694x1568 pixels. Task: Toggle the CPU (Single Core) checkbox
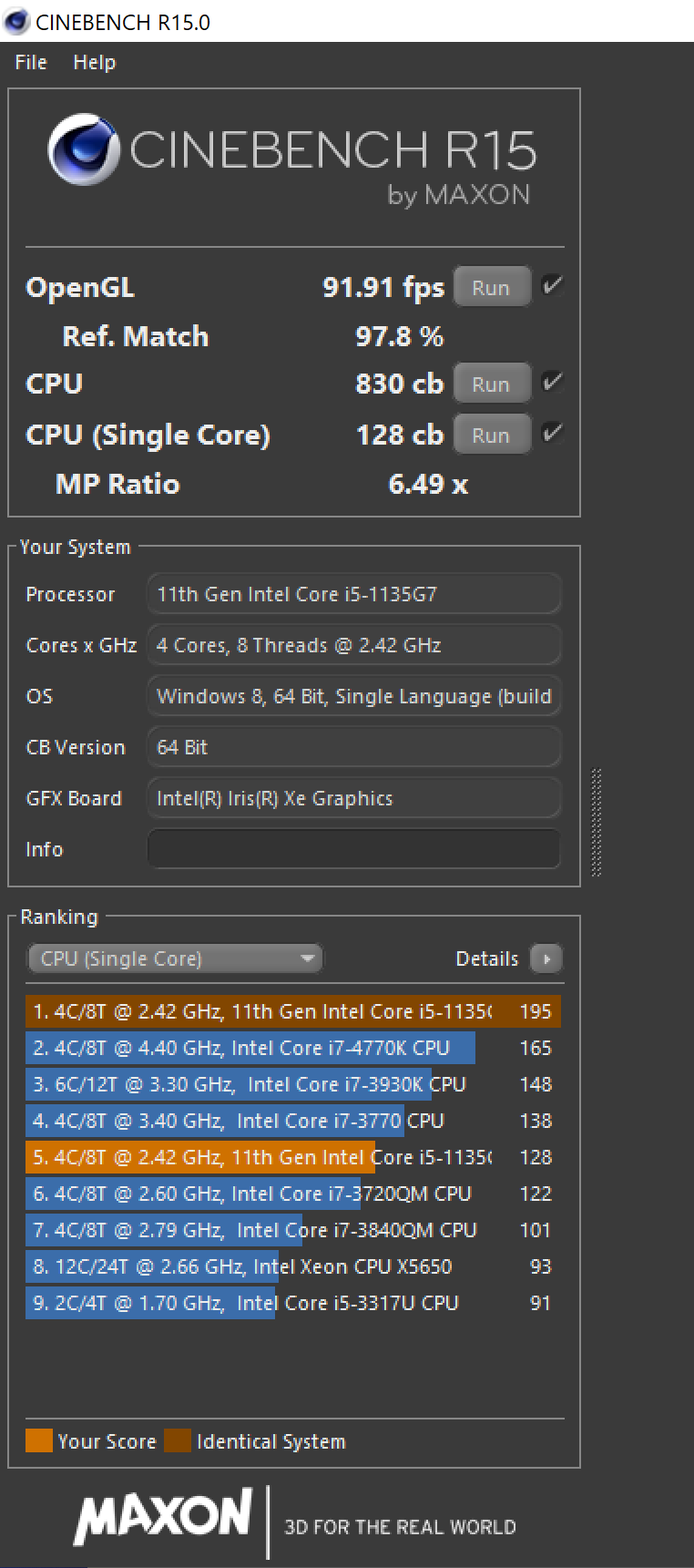pos(552,432)
